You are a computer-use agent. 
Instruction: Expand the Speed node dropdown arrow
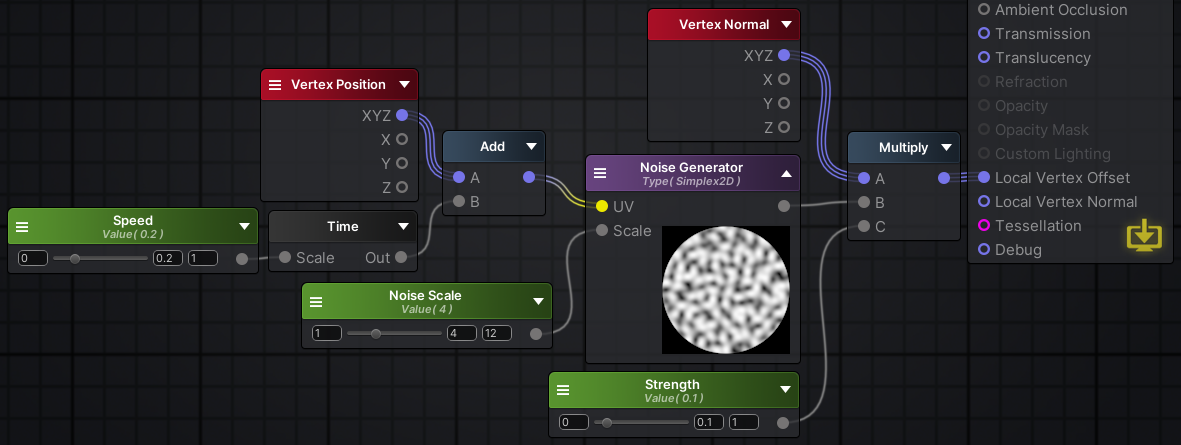[x=244, y=226]
